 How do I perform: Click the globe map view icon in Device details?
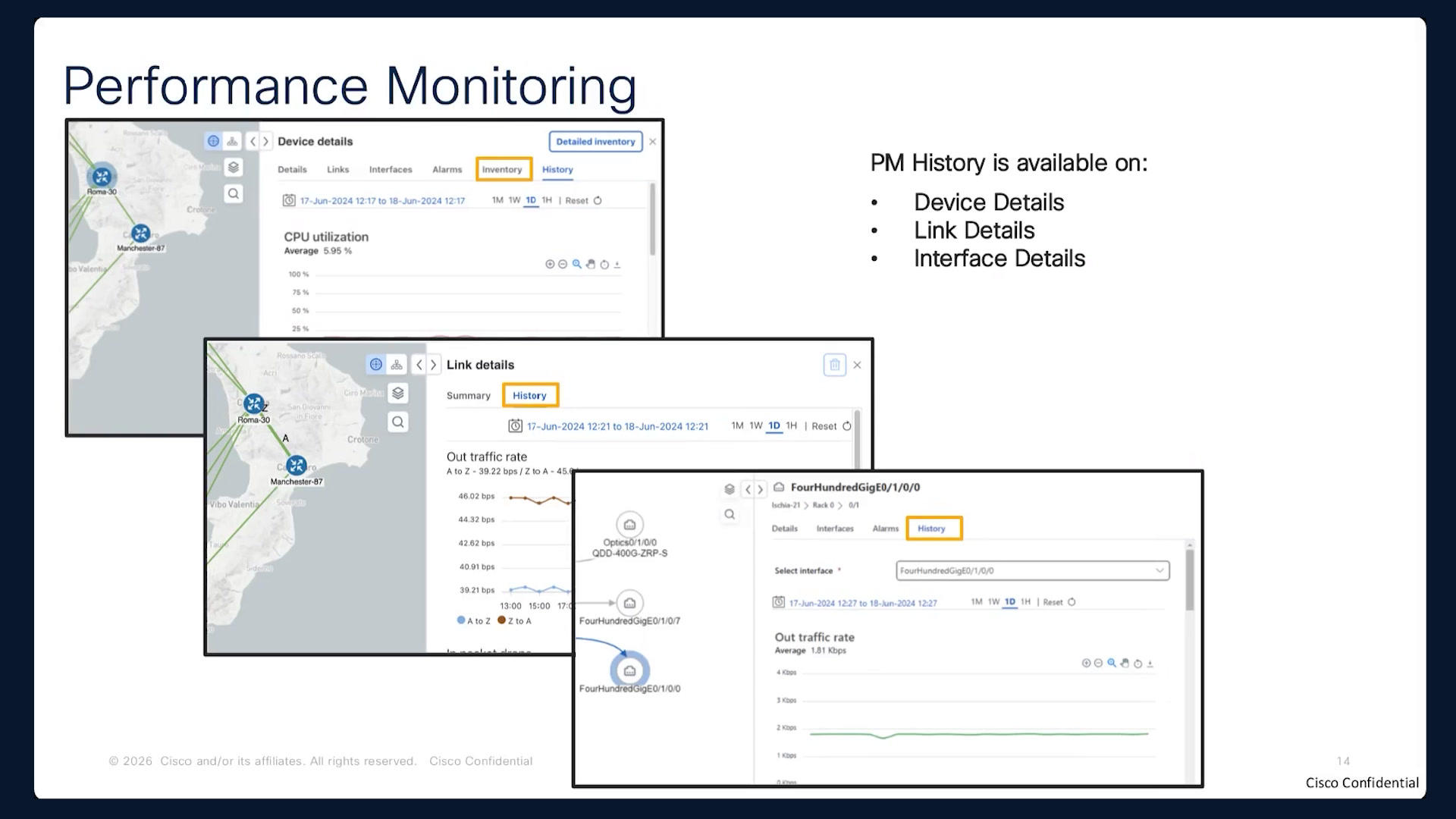[x=213, y=141]
